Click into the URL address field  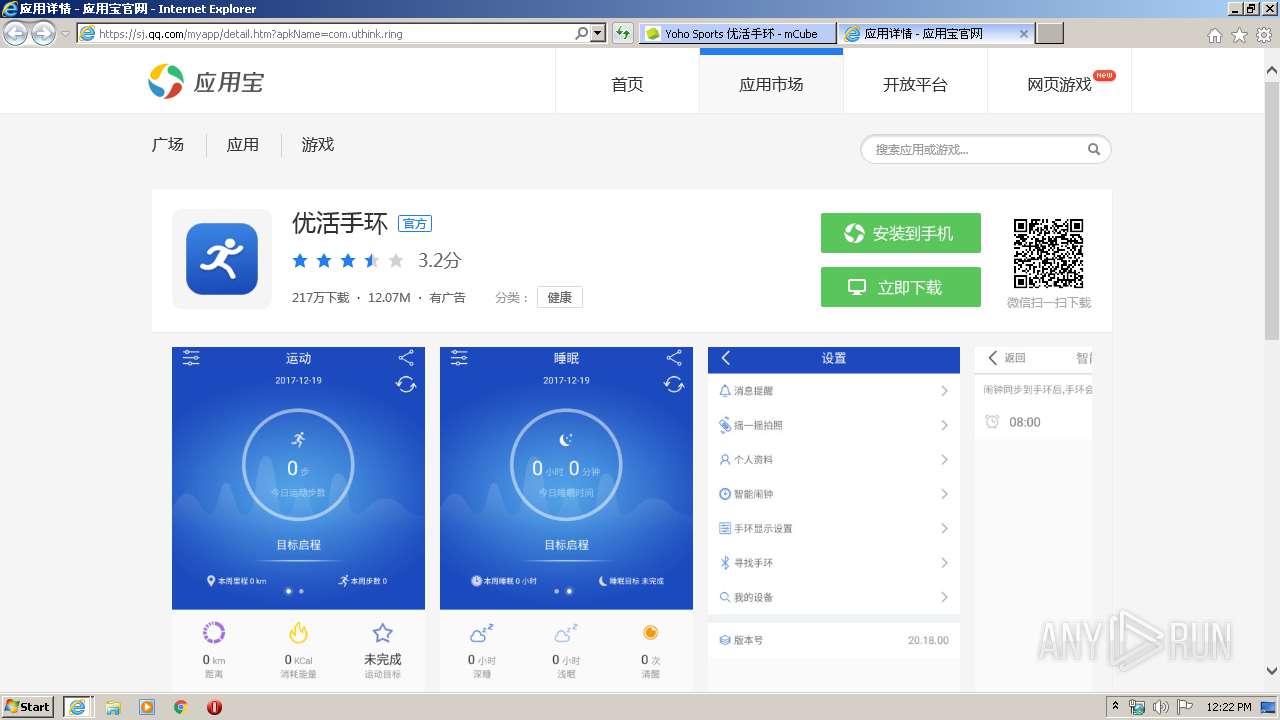click(334, 33)
